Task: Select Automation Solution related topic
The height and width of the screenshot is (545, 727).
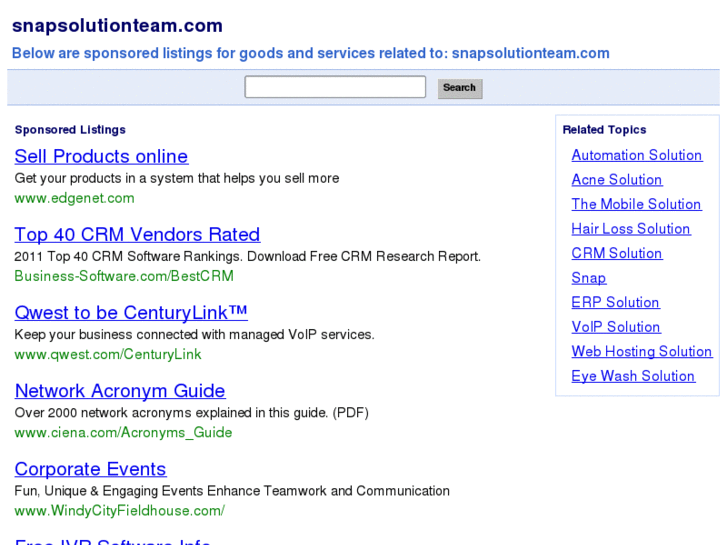Action: (637, 155)
